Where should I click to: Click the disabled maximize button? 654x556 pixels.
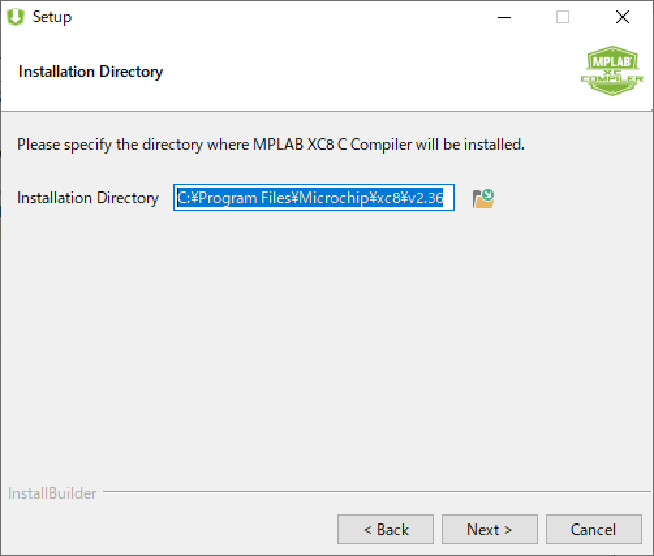pyautogui.click(x=562, y=17)
